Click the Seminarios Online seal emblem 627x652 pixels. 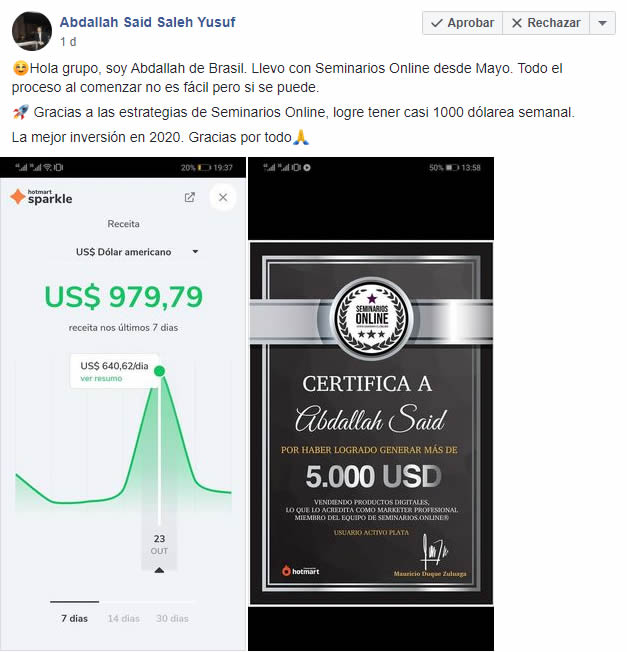(x=372, y=318)
